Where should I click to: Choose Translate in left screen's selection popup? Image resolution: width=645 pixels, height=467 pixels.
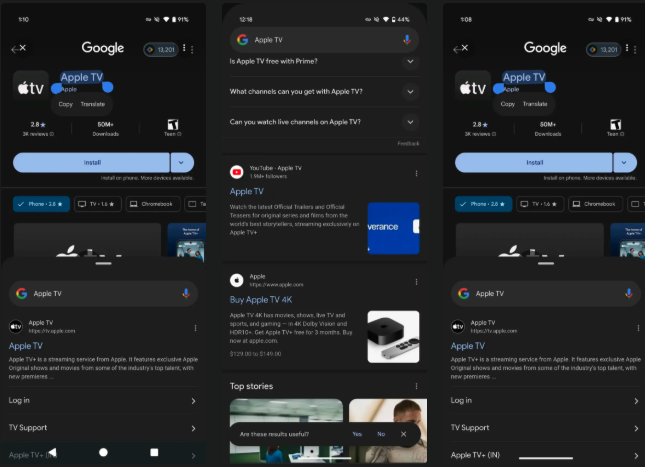coord(93,104)
